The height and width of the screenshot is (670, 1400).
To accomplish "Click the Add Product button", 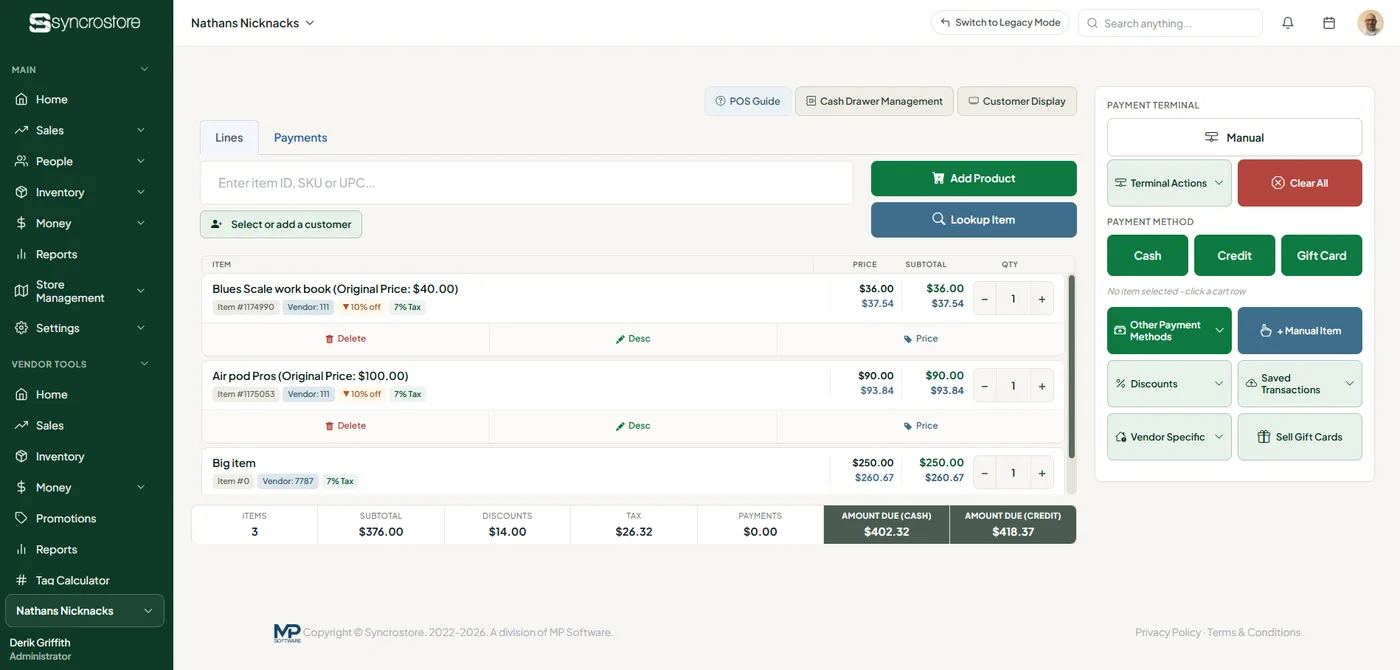I will tap(974, 179).
